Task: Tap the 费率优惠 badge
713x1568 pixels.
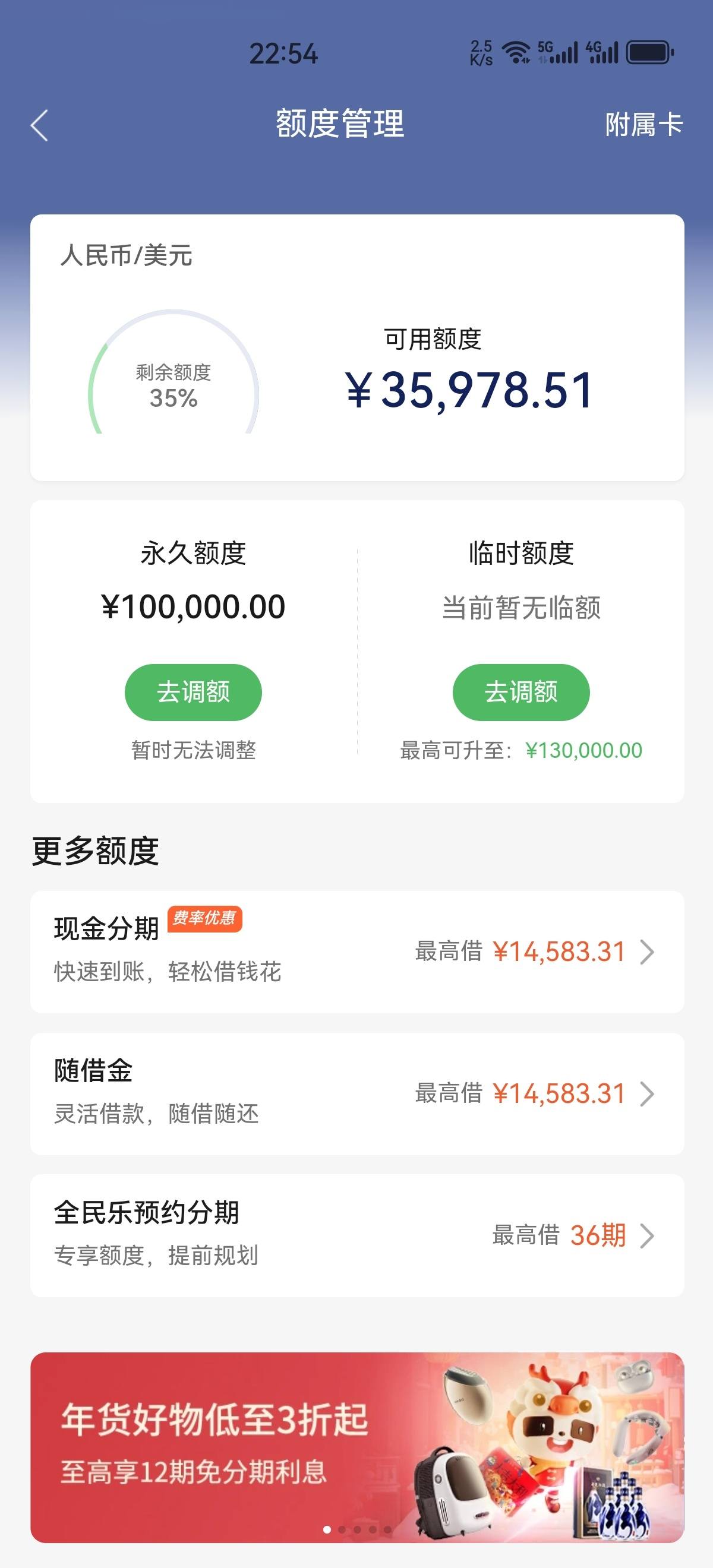Action: pos(204,918)
